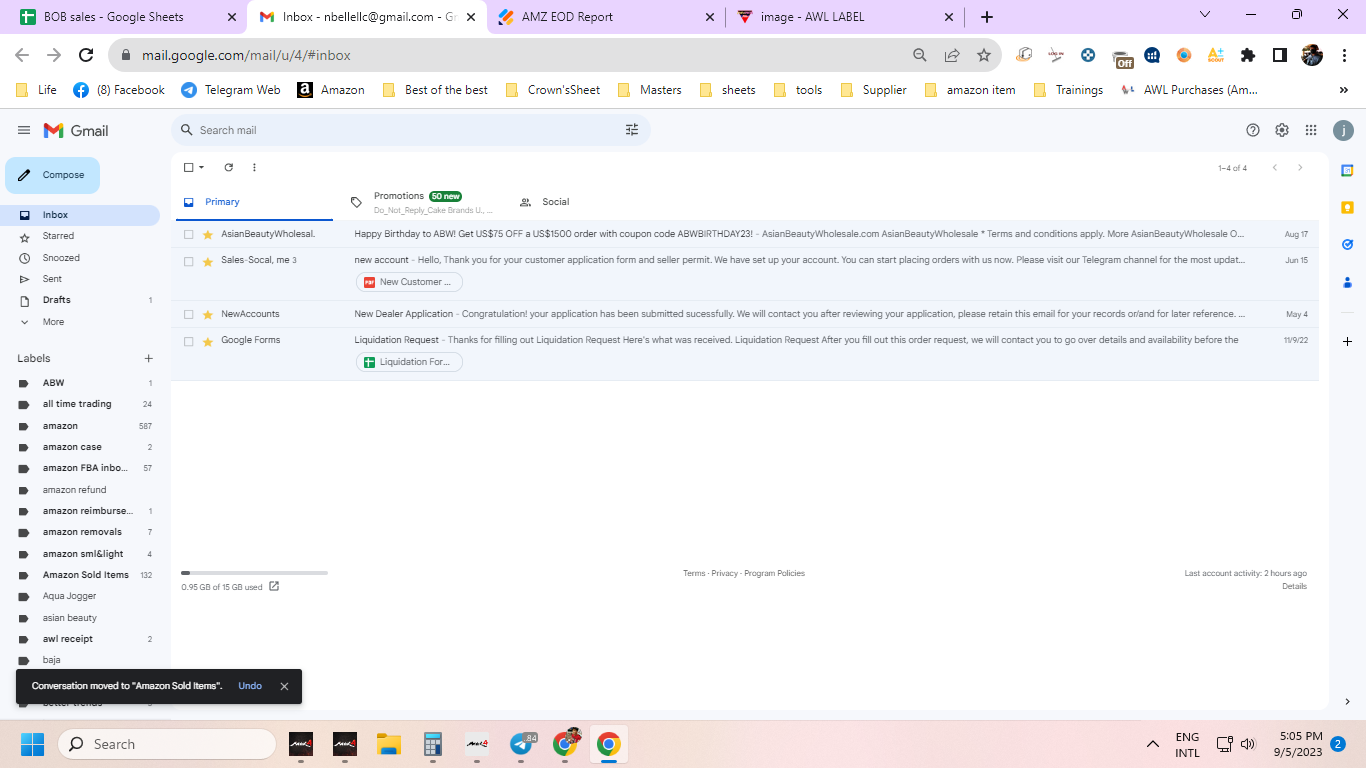The height and width of the screenshot is (768, 1366).
Task: Switch to image - AWL LABEL tab
Action: click(x=845, y=17)
